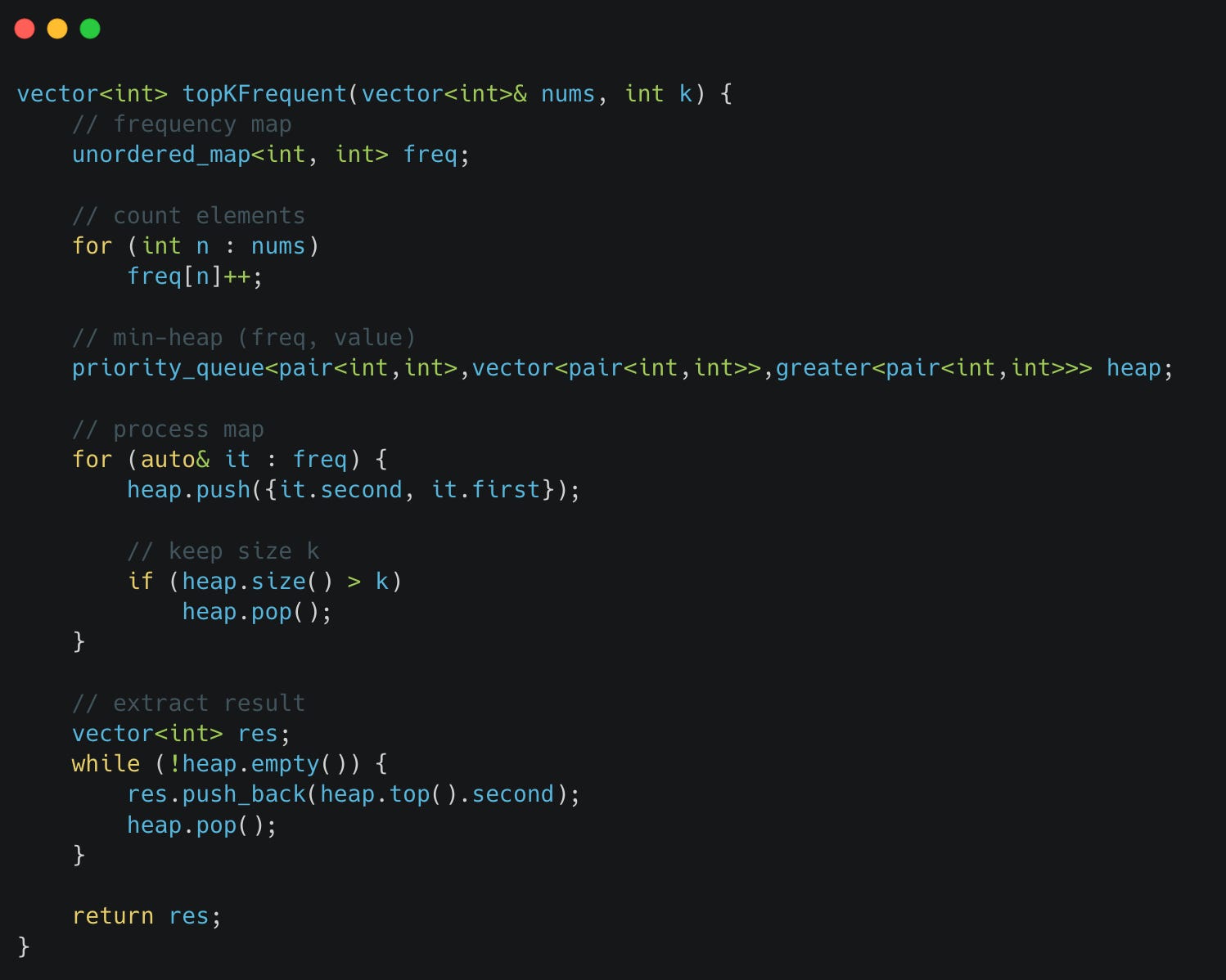Click the '// extract result' comment
Image resolution: width=1226 pixels, height=980 pixels.
click(x=188, y=704)
